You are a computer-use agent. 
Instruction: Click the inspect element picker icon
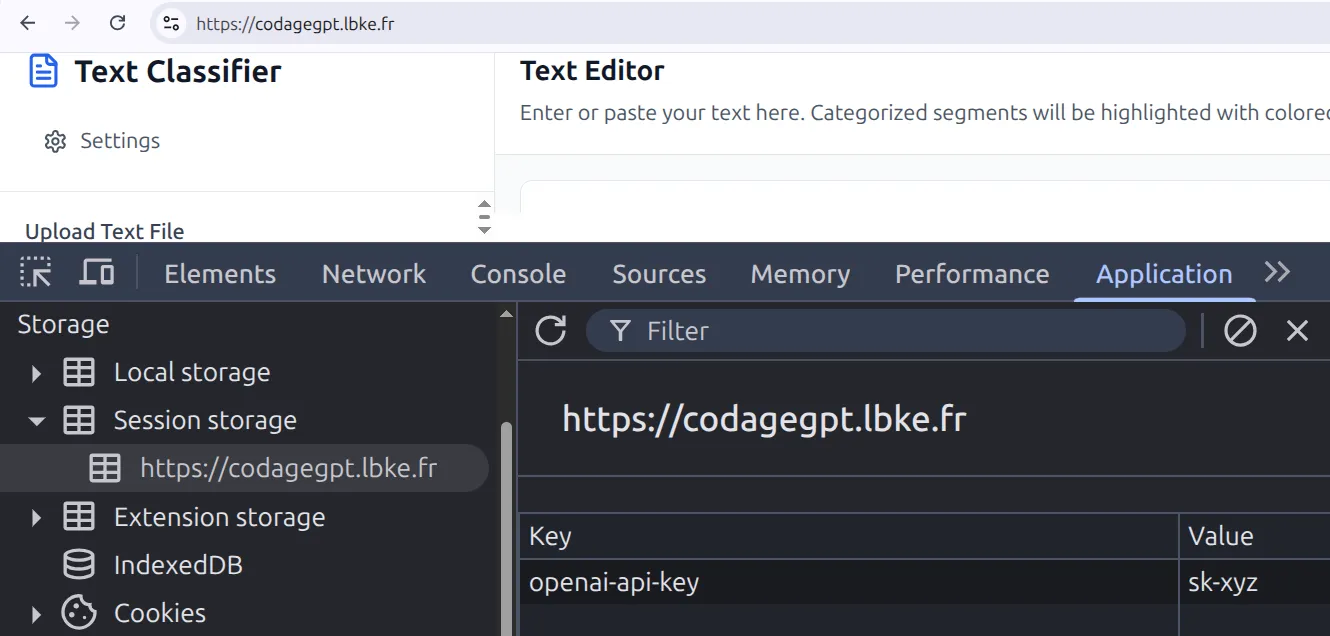tap(35, 273)
